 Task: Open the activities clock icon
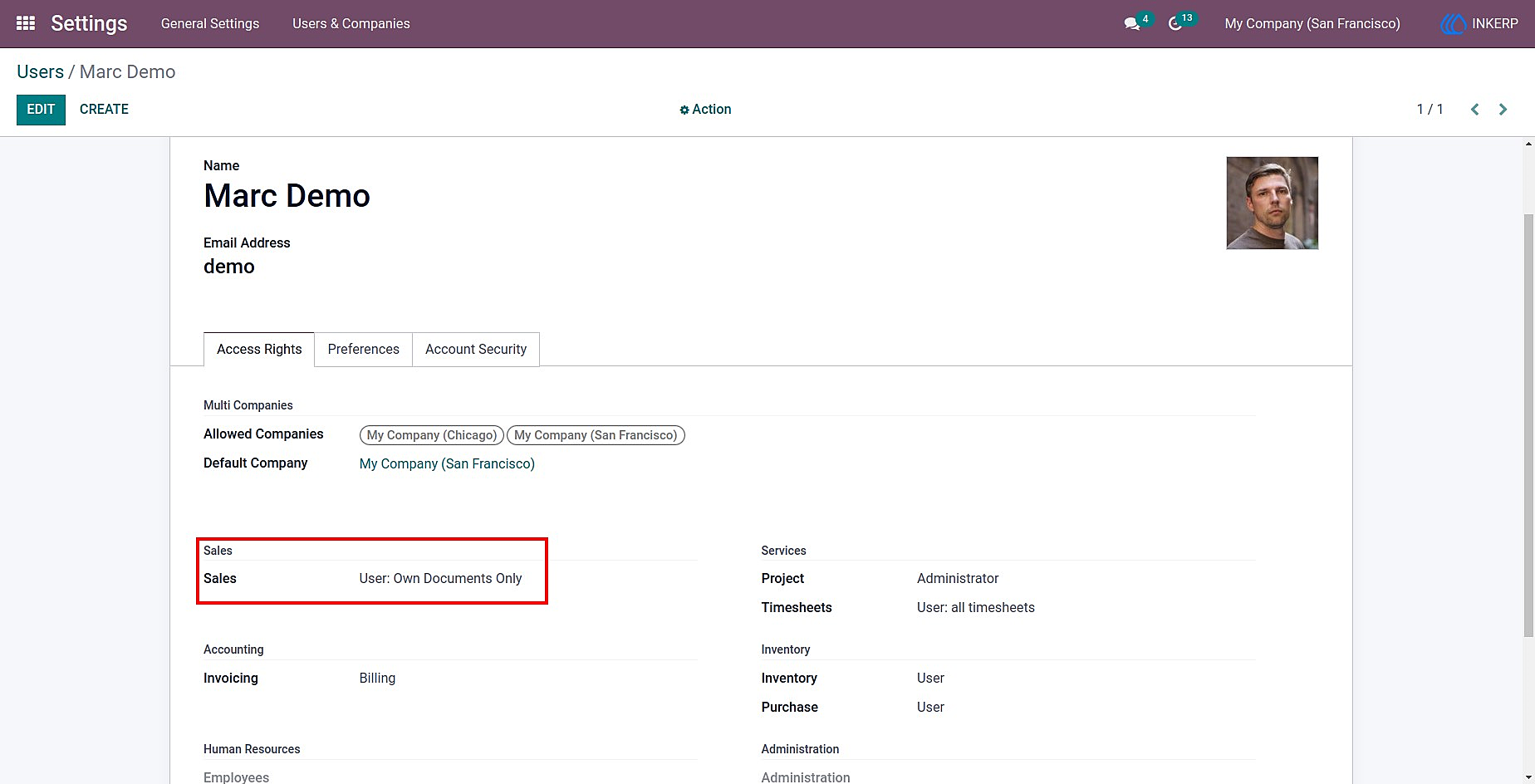[1175, 24]
